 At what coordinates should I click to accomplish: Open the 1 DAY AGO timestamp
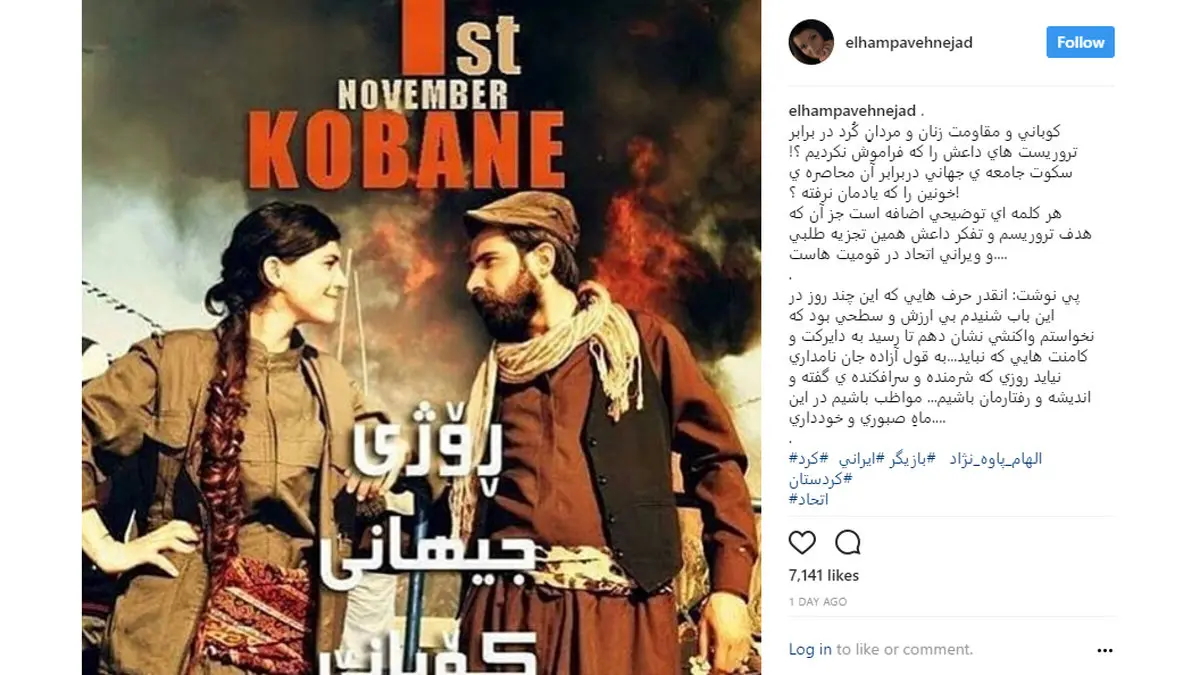point(818,602)
